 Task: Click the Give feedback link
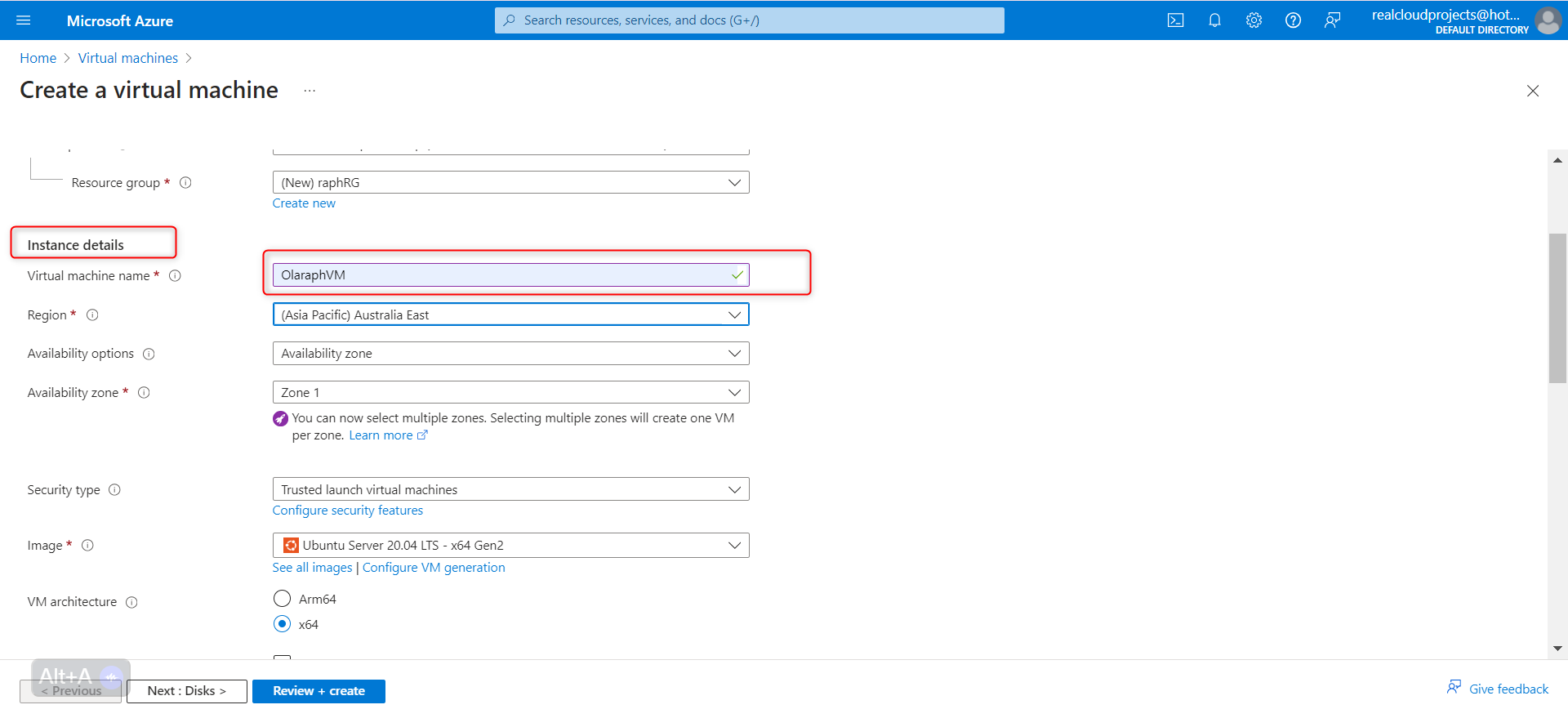(x=1508, y=689)
